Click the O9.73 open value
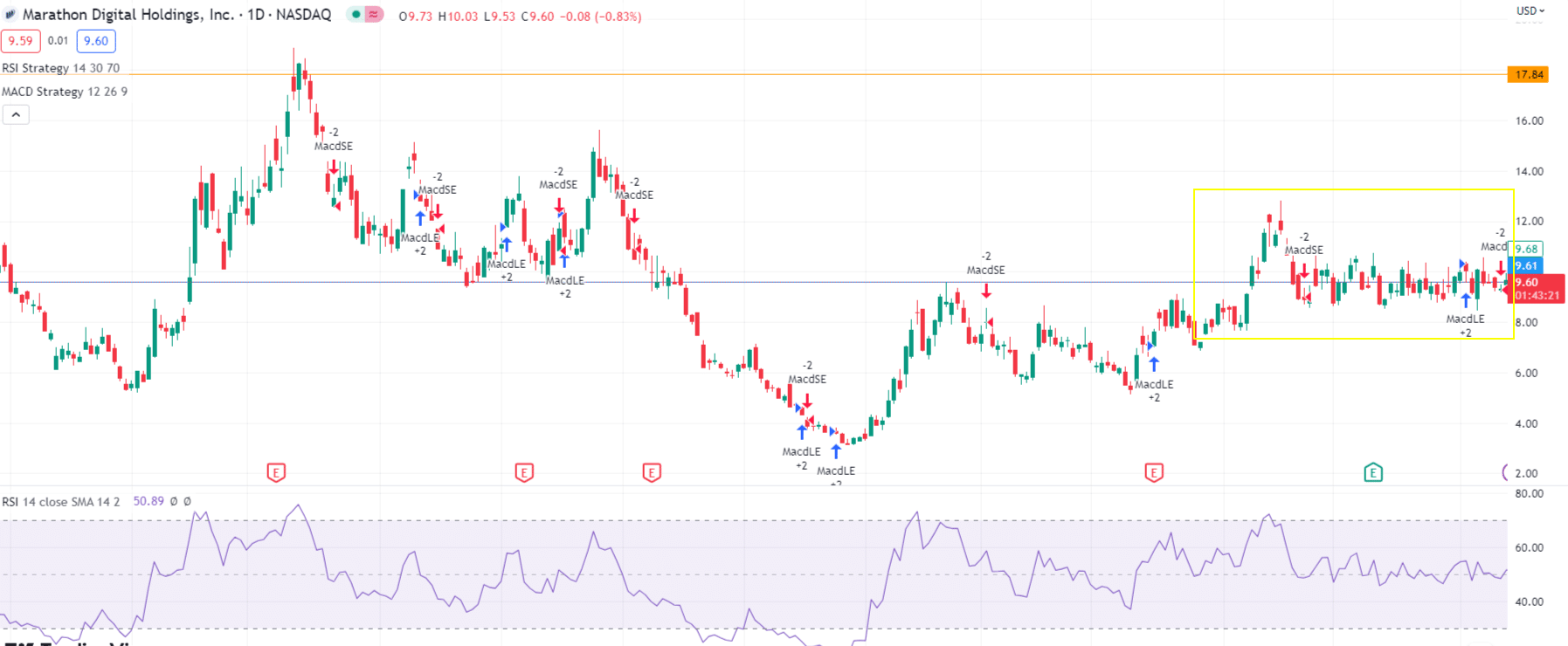This screenshot has width=1568, height=646. click(x=416, y=17)
